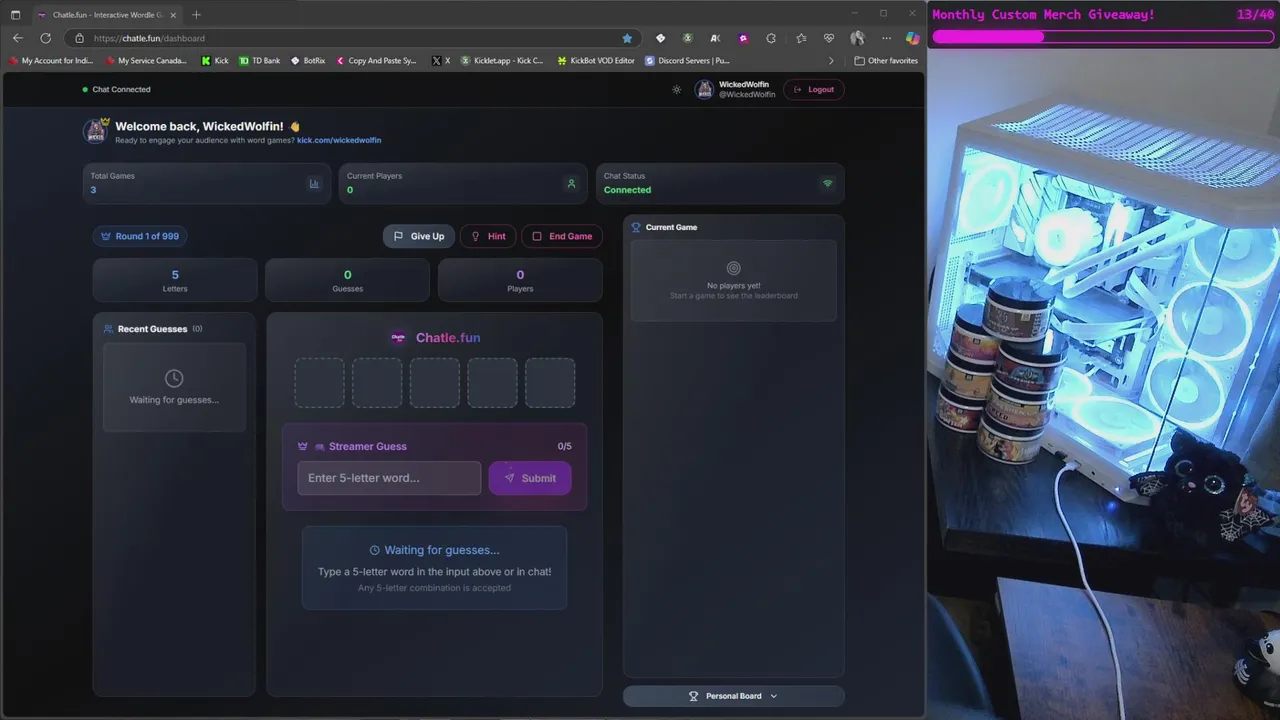Screen dimensions: 1280x720
Task: Open the Other favorites folder
Action: 886,61
